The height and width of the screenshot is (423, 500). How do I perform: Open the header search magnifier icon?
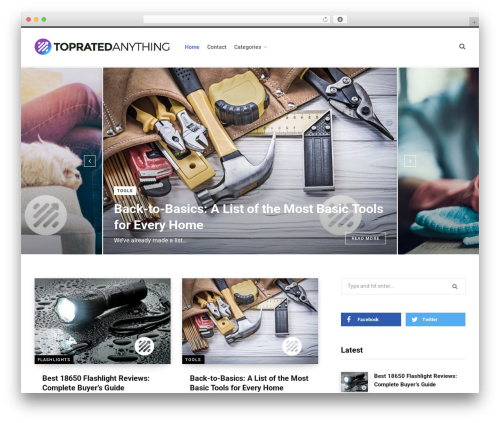coord(462,47)
